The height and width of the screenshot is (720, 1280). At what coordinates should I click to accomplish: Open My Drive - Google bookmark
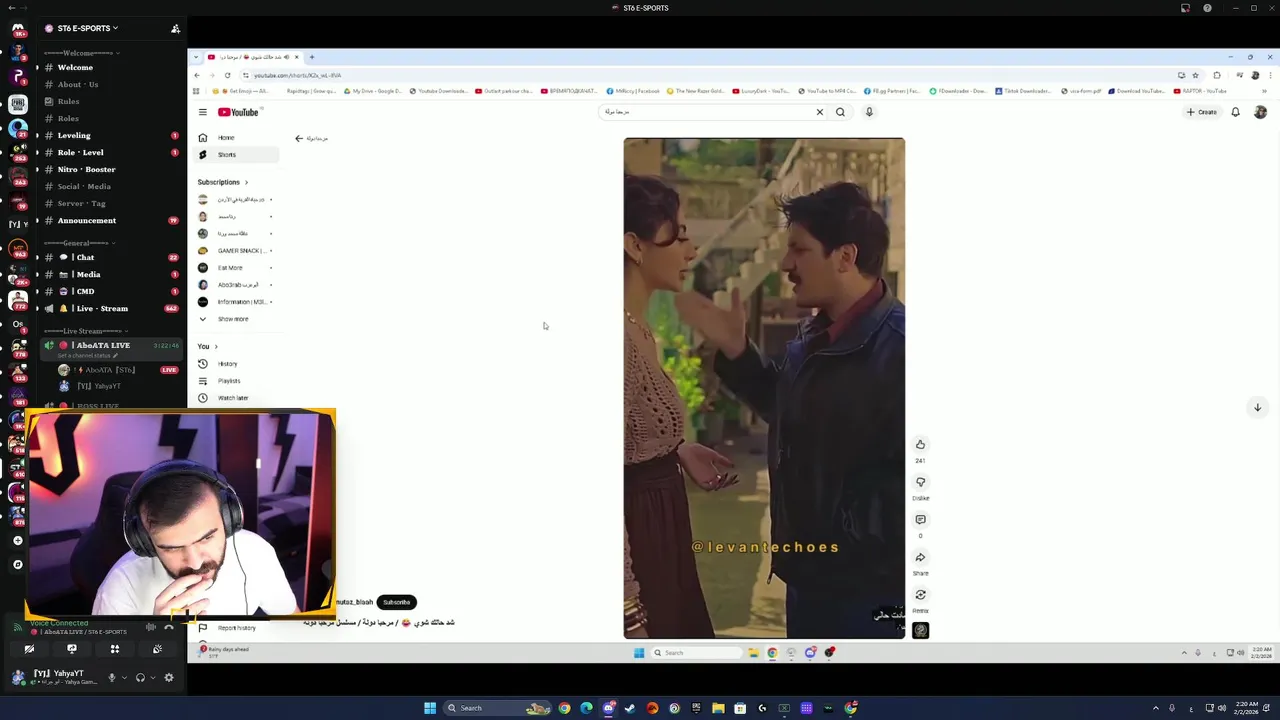(373, 91)
